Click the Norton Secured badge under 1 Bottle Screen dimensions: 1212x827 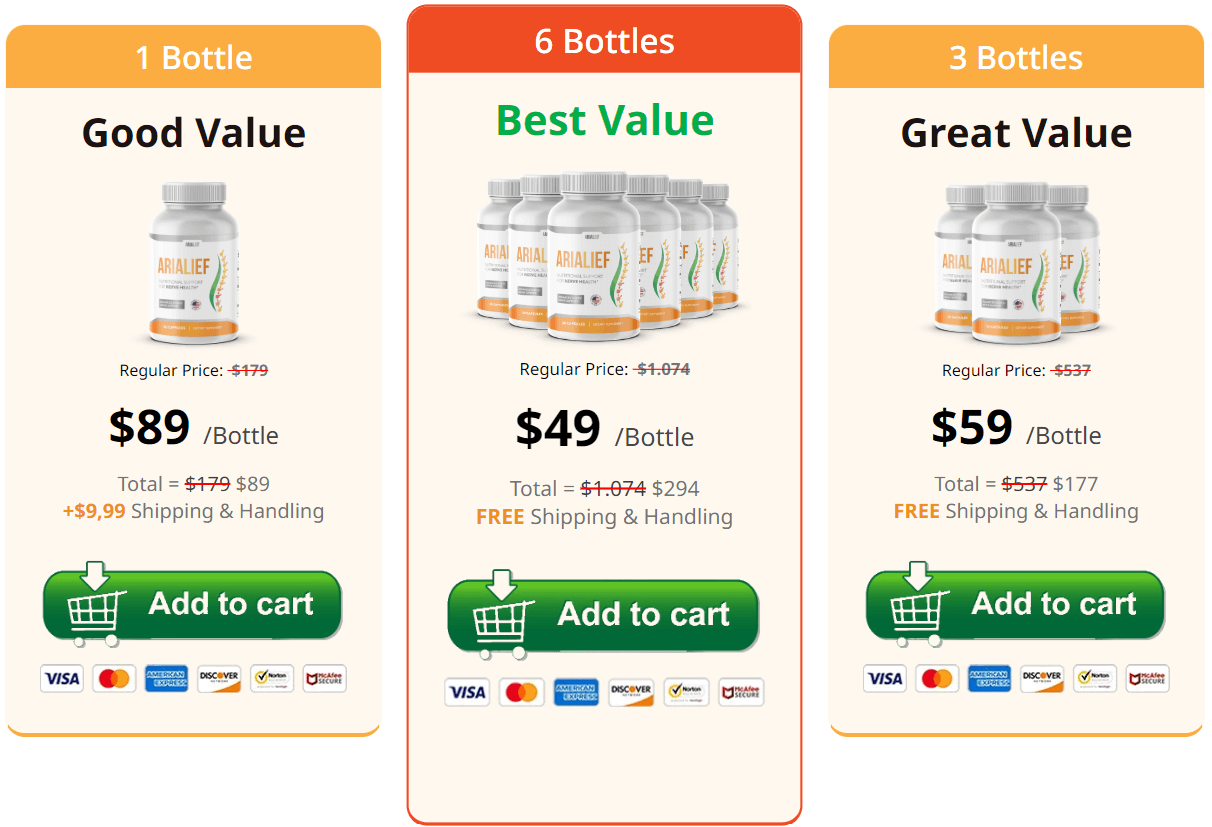tap(272, 678)
